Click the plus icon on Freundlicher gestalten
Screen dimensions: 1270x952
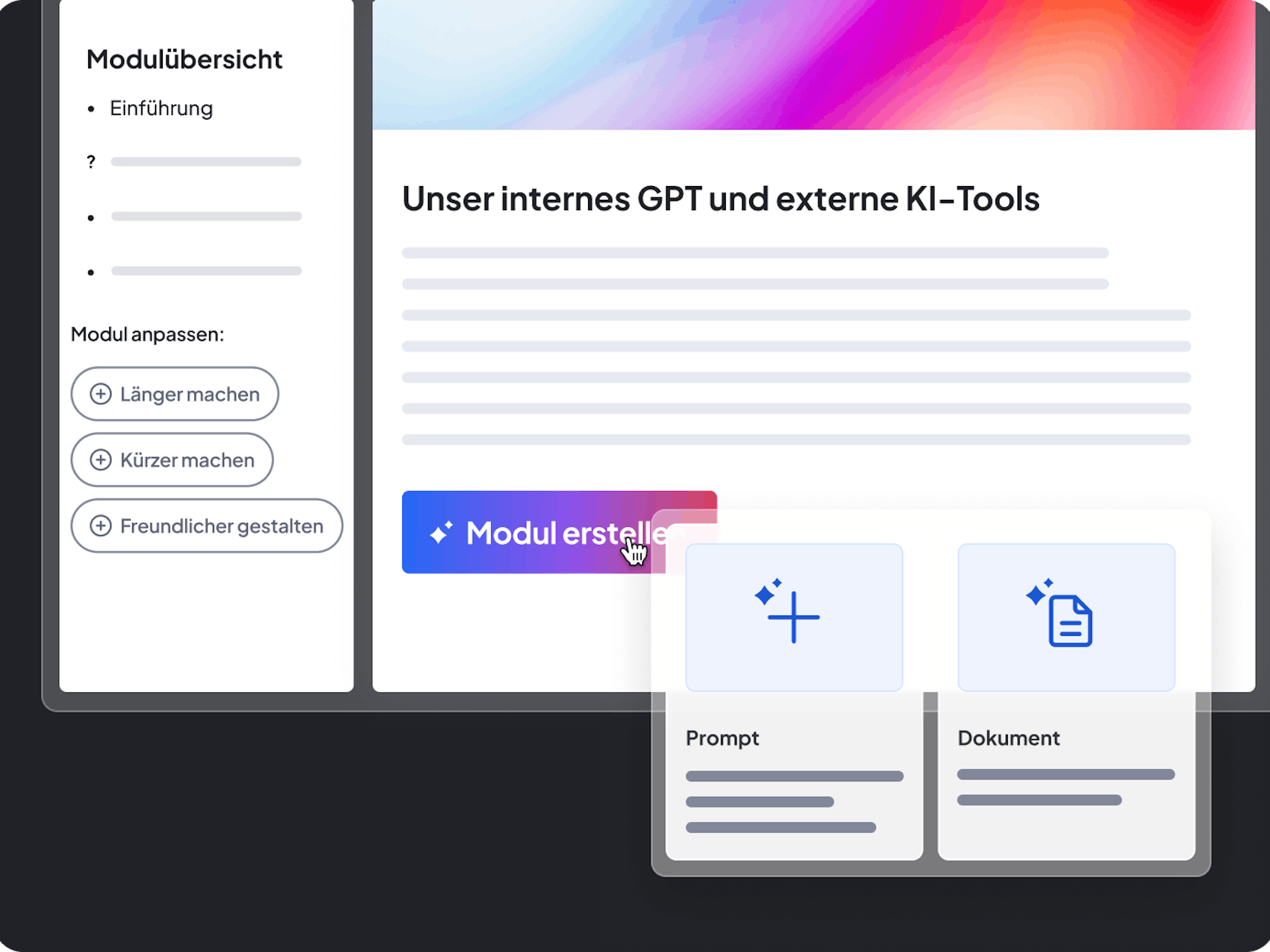click(100, 526)
